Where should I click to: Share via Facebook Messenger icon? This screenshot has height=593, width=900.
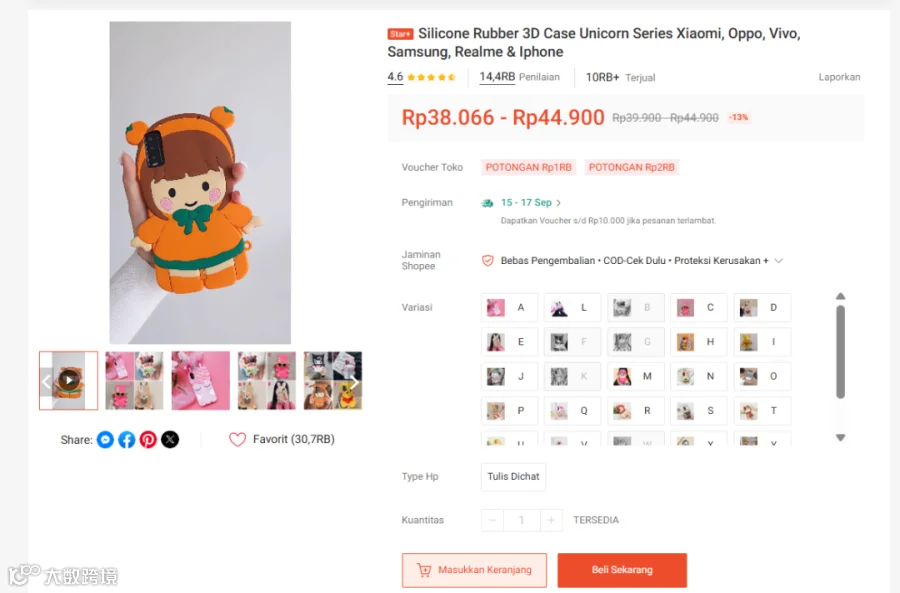[x=105, y=440]
